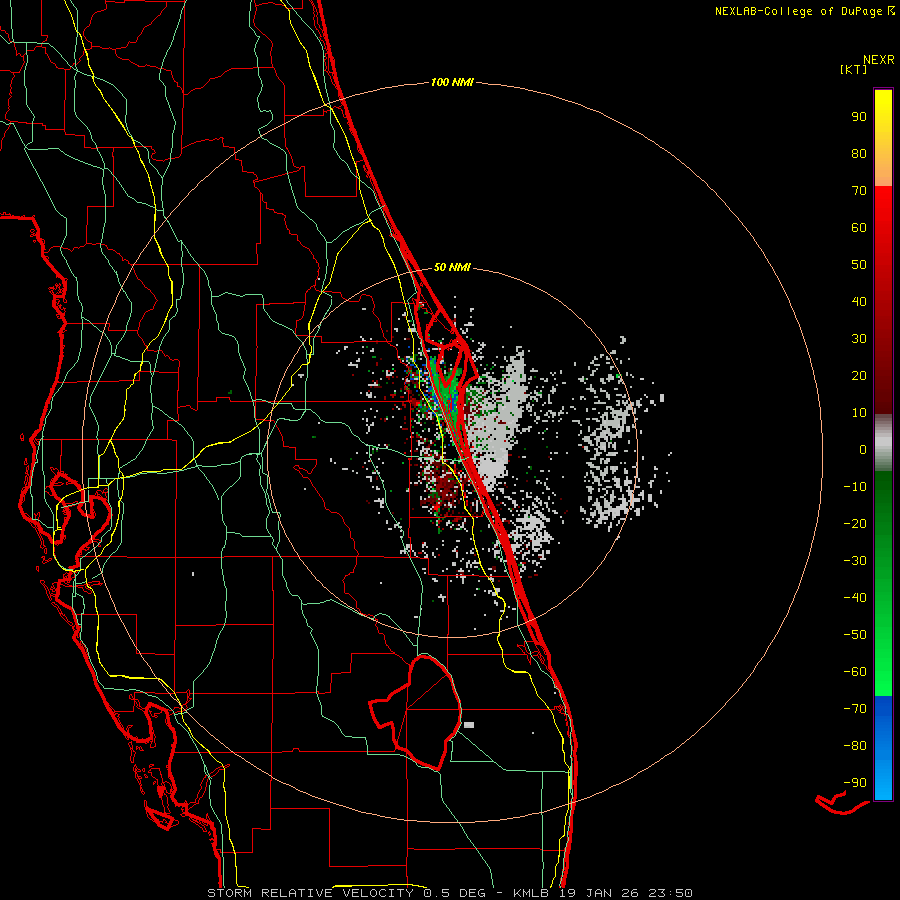Click the -20 scale value
Screen dimensions: 900x900
[855, 523]
